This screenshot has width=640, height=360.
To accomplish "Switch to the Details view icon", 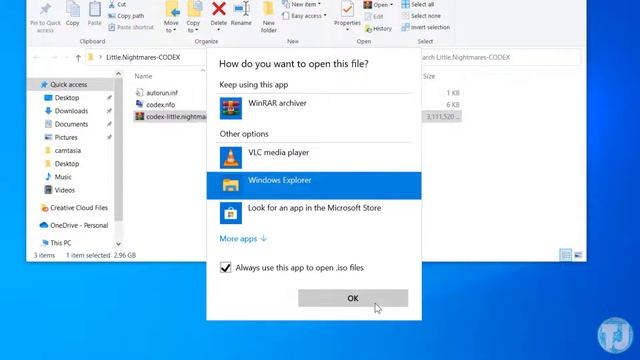I will point(566,255).
